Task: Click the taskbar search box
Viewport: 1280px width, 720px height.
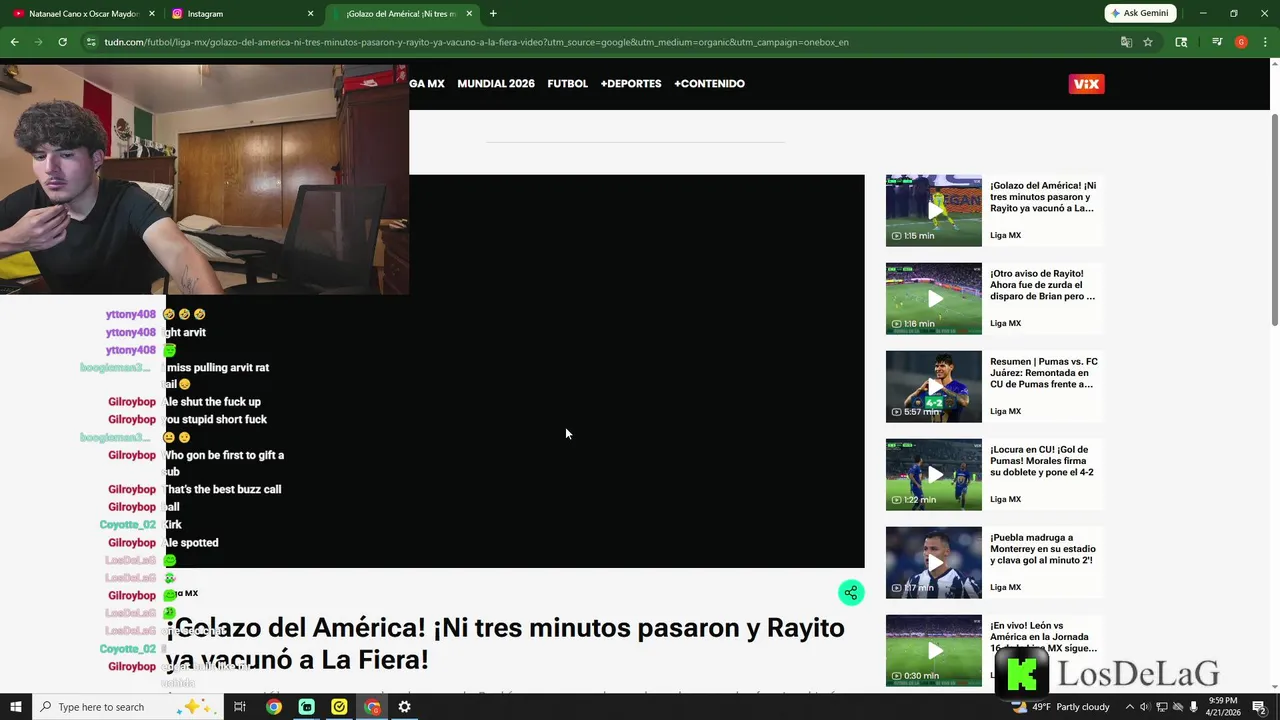Action: pos(130,707)
